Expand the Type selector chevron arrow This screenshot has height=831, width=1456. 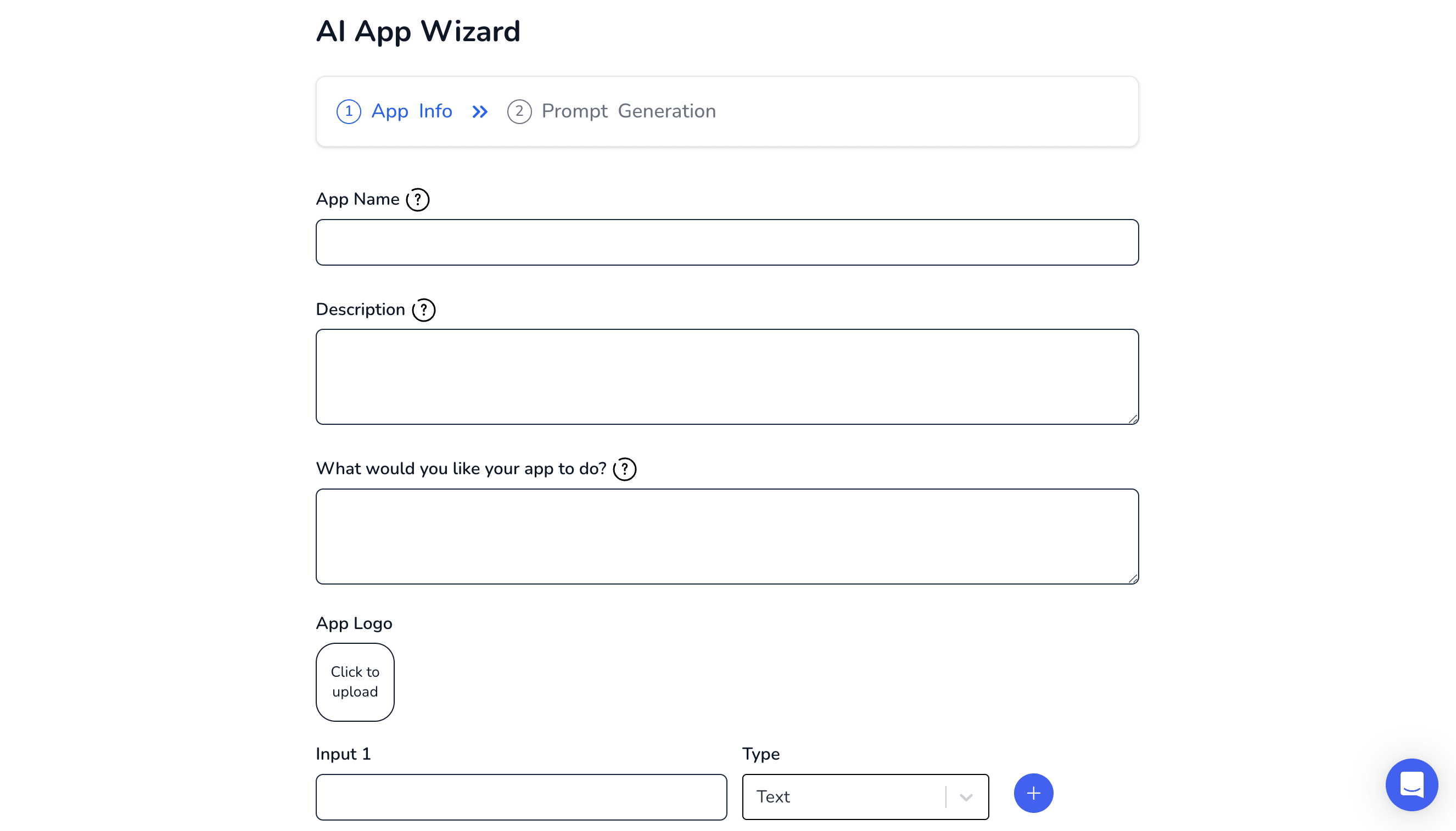(x=966, y=798)
